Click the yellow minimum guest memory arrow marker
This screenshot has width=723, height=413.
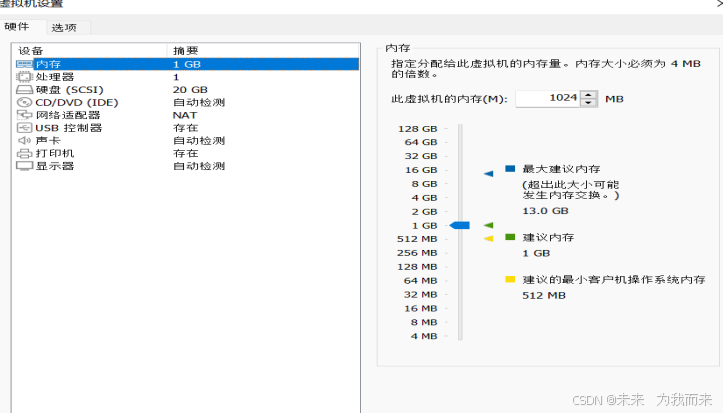[x=488, y=238]
